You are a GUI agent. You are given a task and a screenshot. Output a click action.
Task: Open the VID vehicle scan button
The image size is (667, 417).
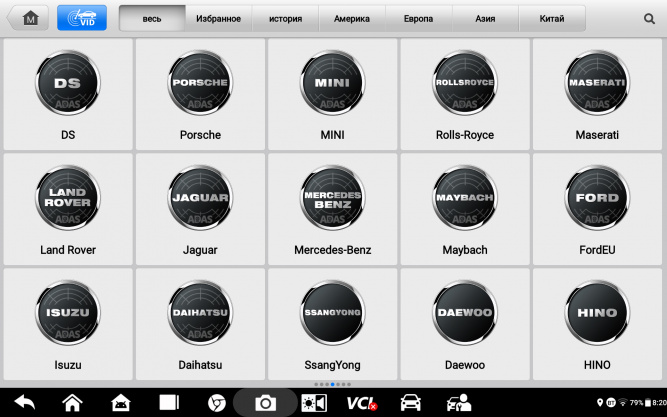(82, 18)
